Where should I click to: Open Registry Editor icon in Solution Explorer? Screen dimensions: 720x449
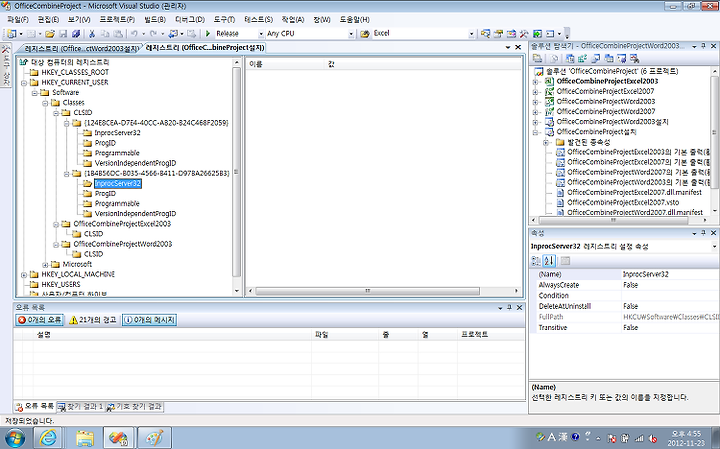[583, 58]
